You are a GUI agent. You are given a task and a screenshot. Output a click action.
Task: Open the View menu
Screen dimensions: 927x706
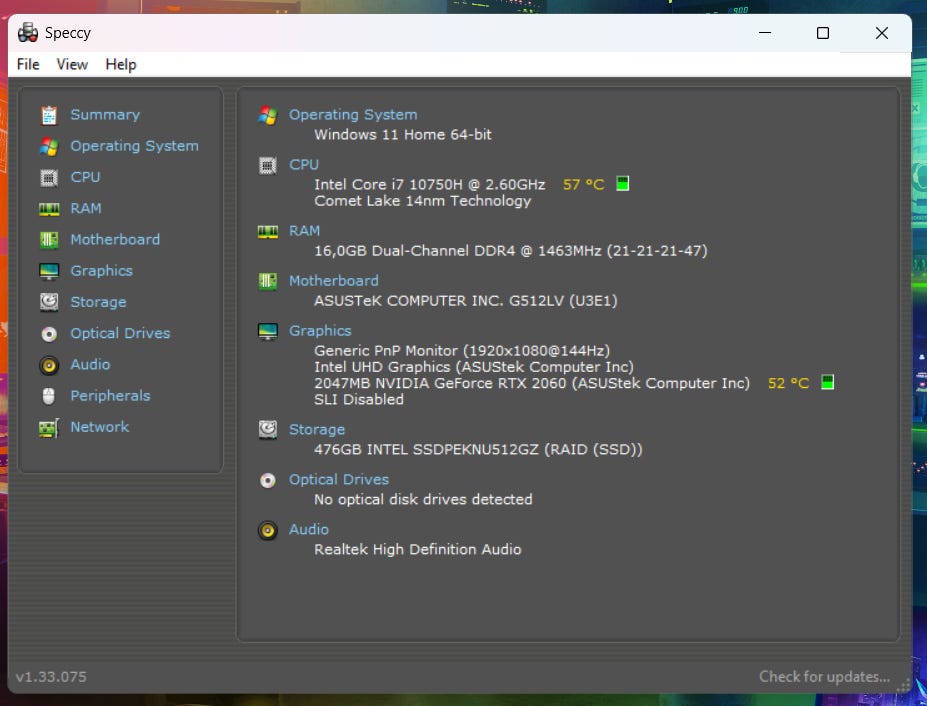click(72, 64)
